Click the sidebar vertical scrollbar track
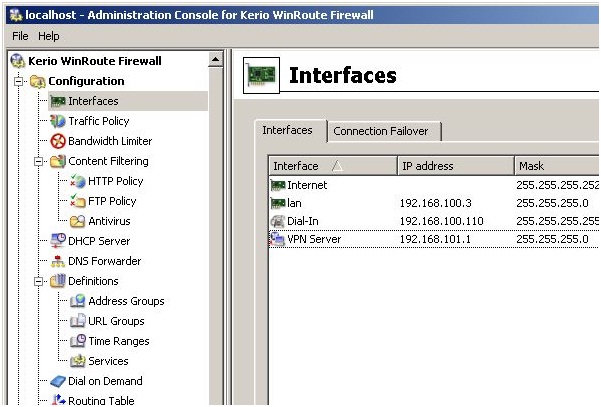This screenshot has height=407, width=601. pos(216,236)
